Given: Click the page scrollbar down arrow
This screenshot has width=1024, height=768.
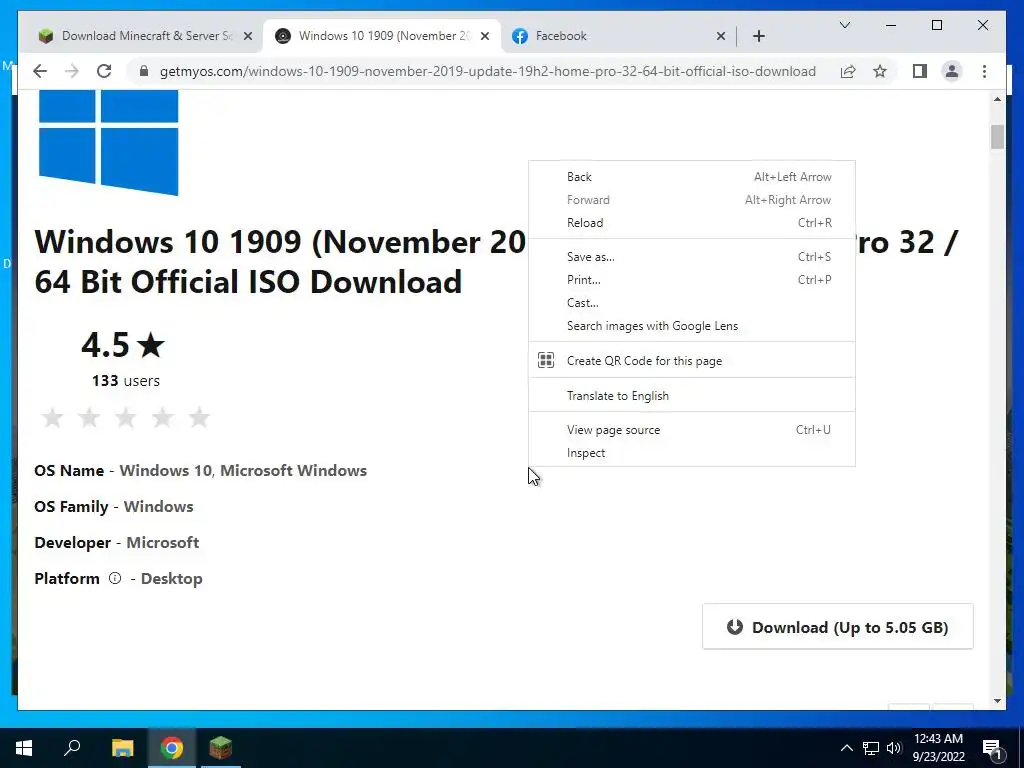Looking at the screenshot, I should pyautogui.click(x=997, y=701).
